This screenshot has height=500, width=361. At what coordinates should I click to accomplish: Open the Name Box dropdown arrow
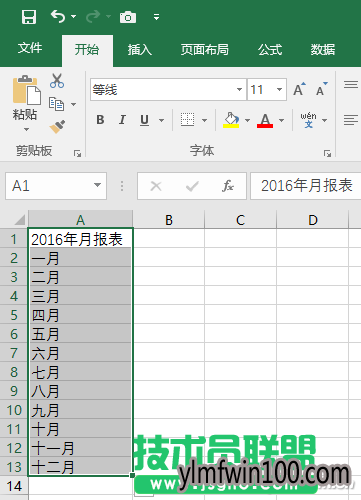[x=97, y=185]
